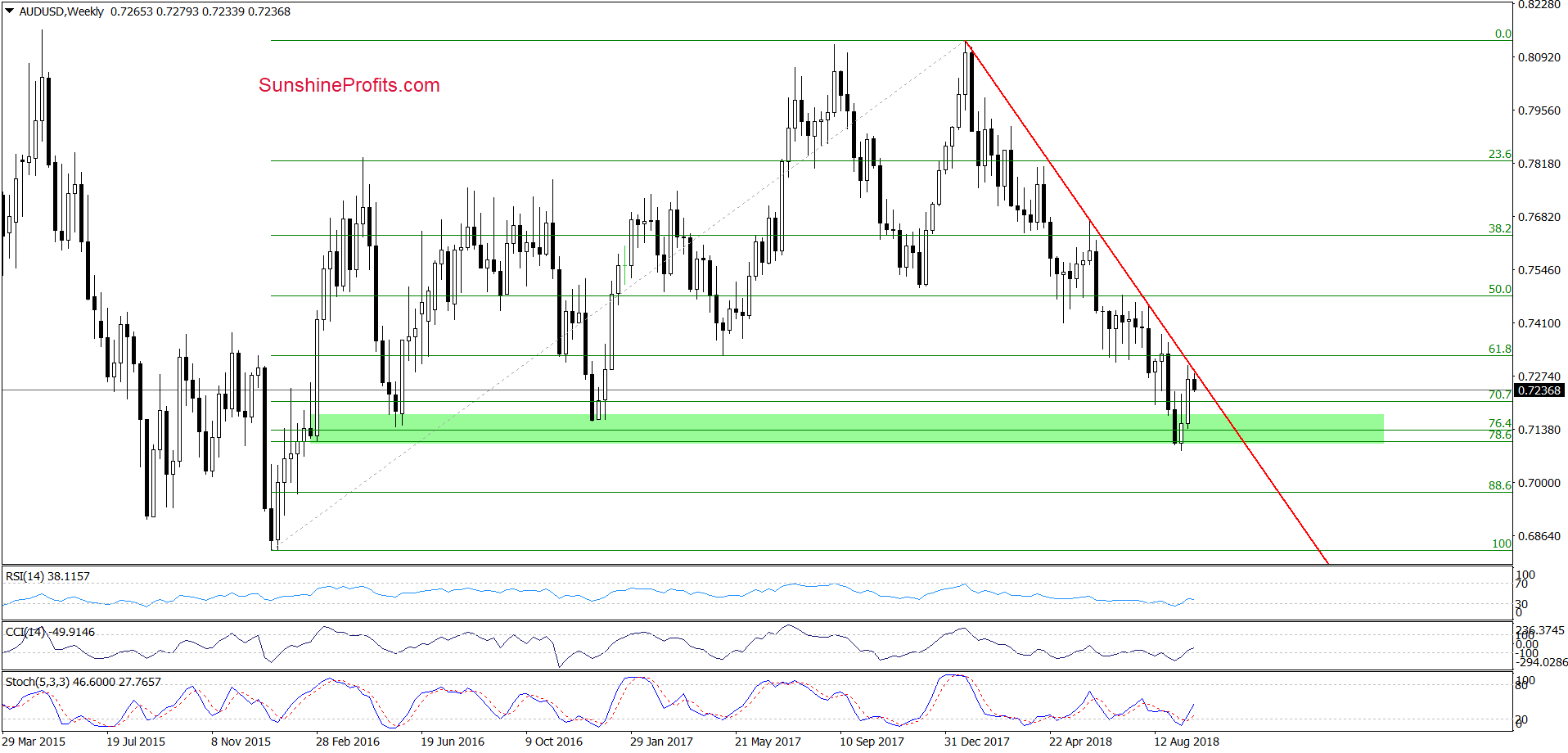Click the 38.2 Fibonacci level label

(x=1499, y=228)
